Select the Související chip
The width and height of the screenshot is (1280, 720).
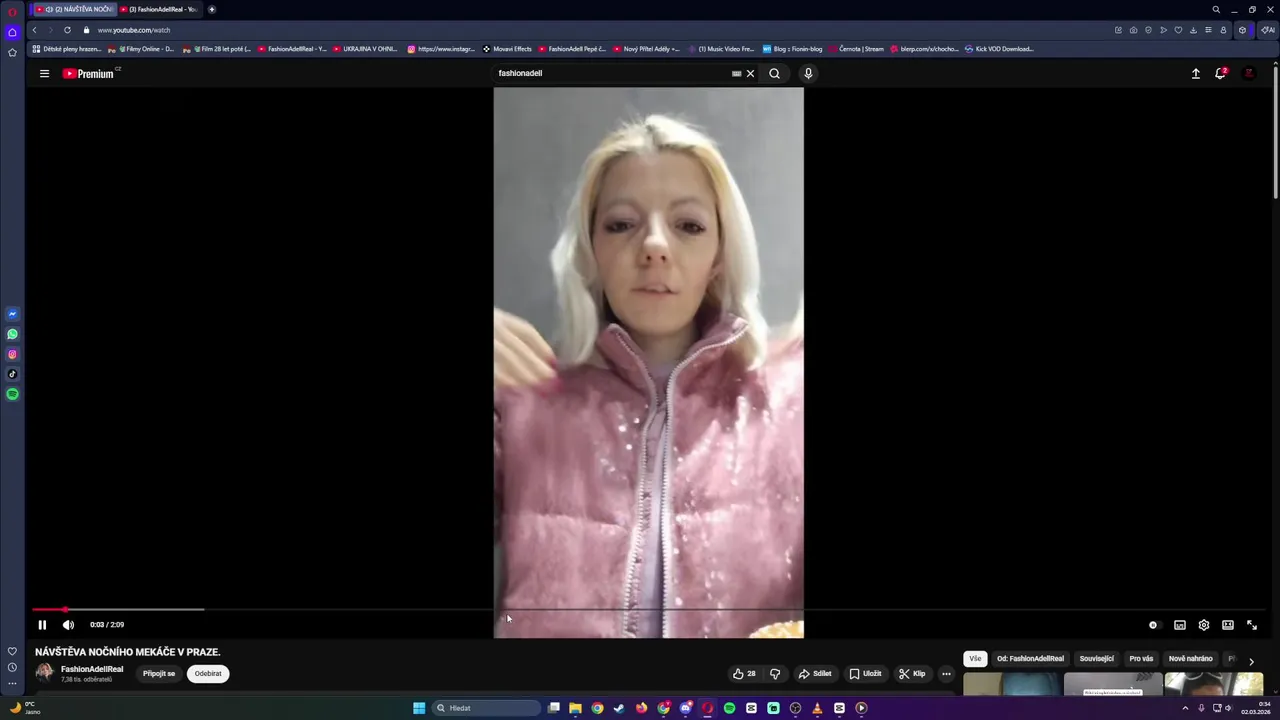coord(1097,659)
